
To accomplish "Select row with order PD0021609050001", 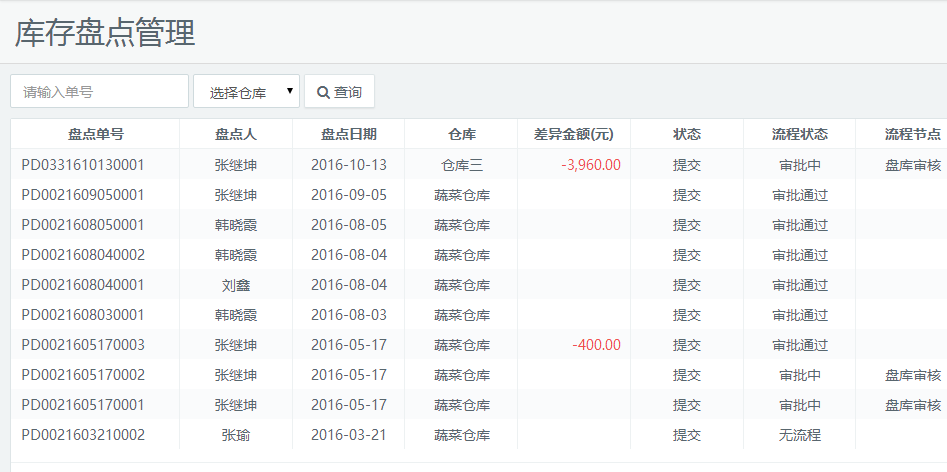I will 83,195.
